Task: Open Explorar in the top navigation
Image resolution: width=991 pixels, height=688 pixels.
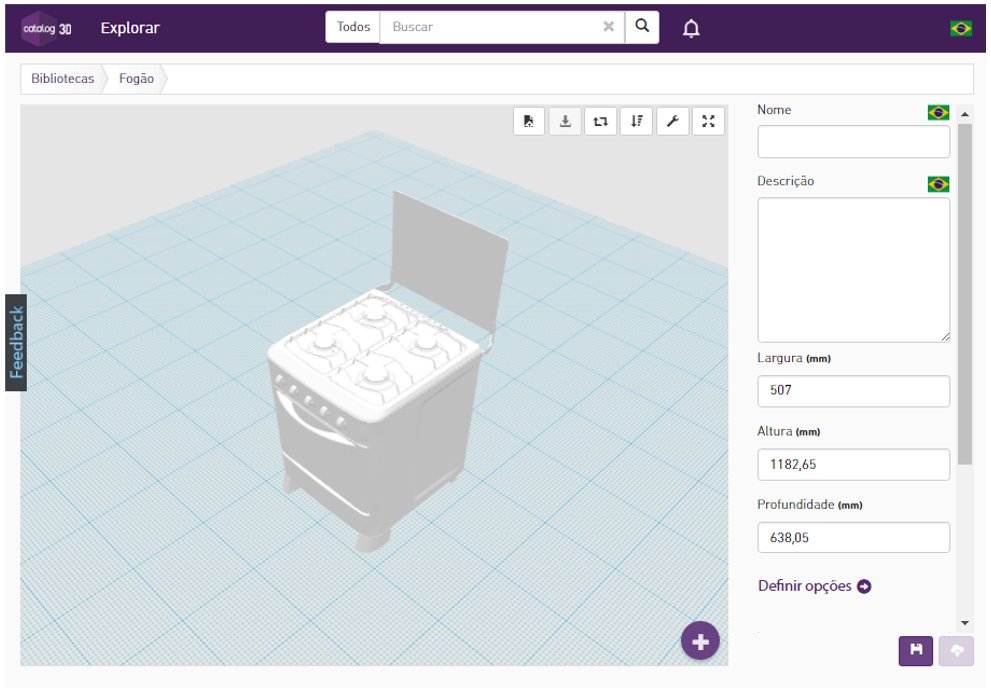Action: point(130,28)
